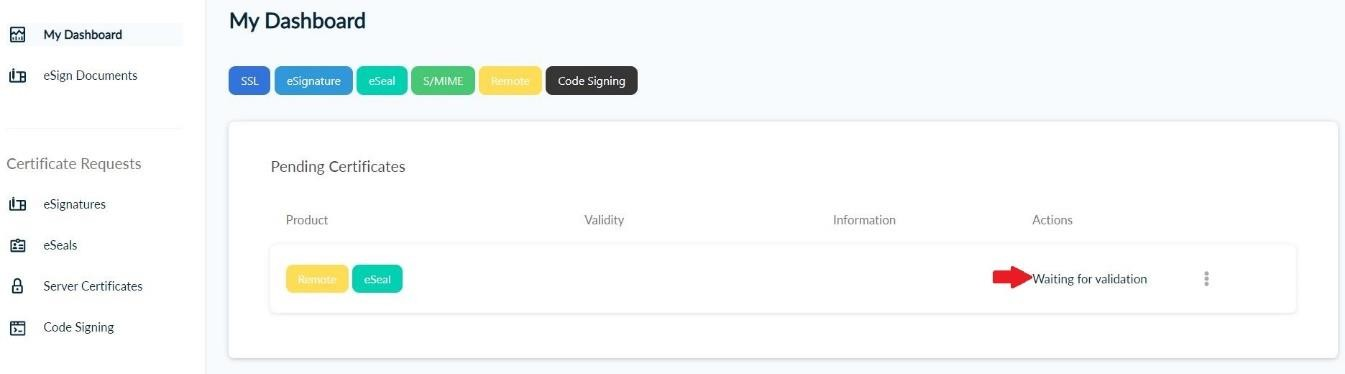This screenshot has width=1345, height=374.
Task: Open eSign Documents in sidebar
Action: coord(90,75)
